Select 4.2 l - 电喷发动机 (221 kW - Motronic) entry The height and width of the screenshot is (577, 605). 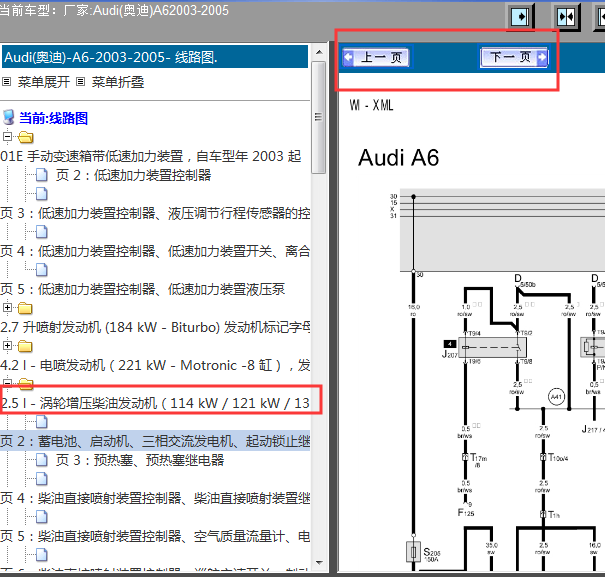[x=155, y=365]
